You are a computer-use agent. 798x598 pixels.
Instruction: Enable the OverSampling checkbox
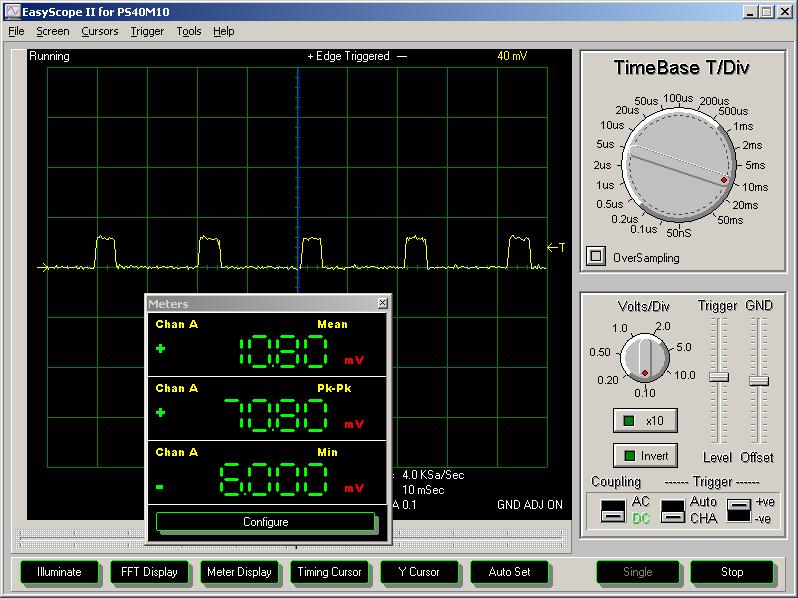click(x=596, y=256)
